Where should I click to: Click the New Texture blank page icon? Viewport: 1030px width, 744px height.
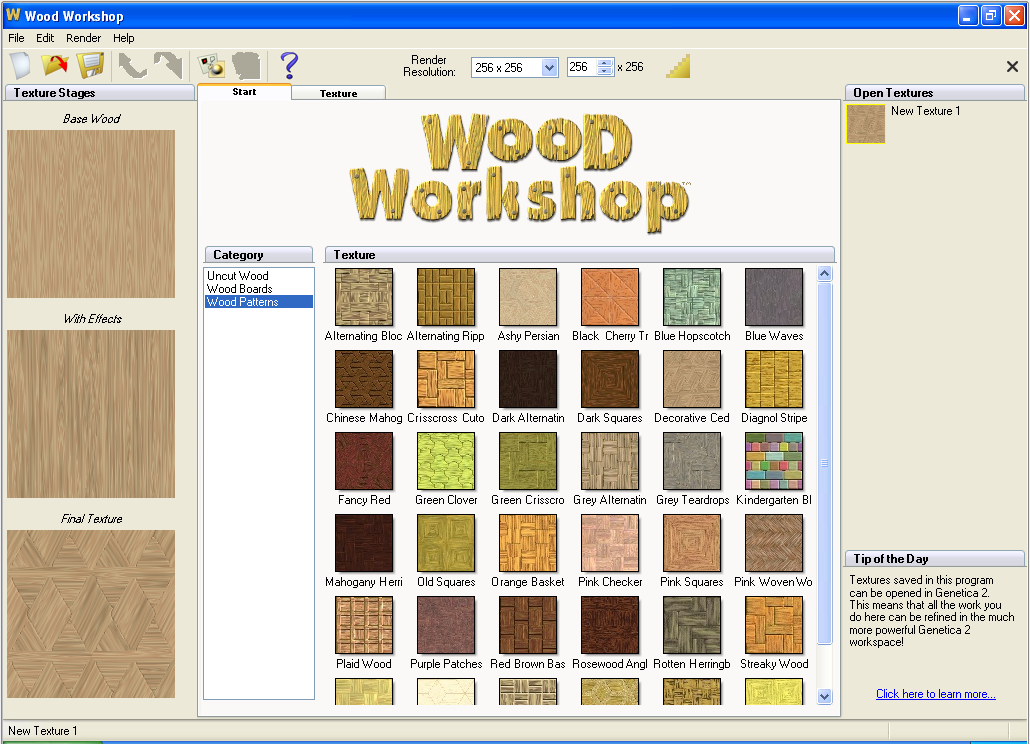[x=21, y=66]
